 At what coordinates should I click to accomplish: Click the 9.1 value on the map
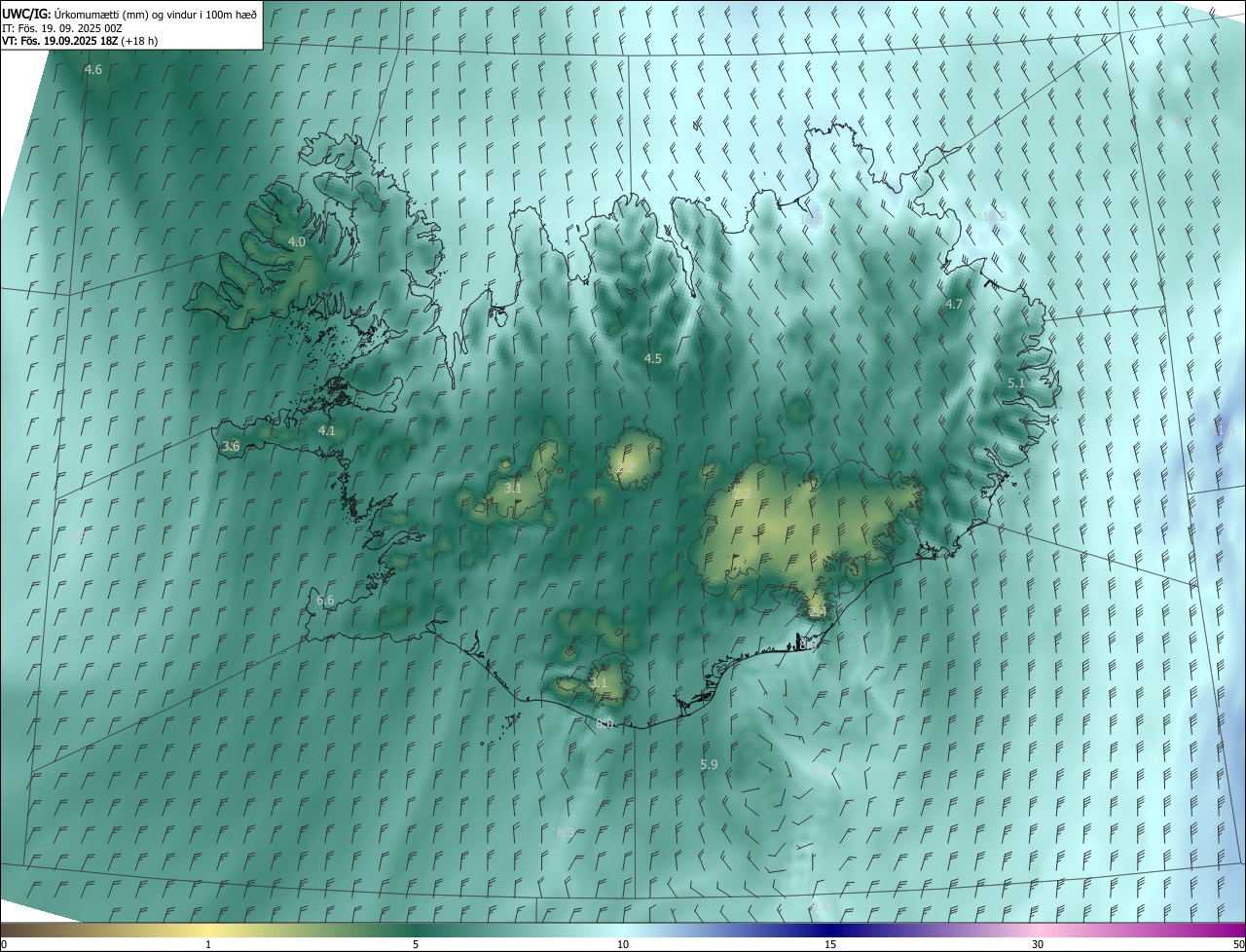tap(820, 771)
